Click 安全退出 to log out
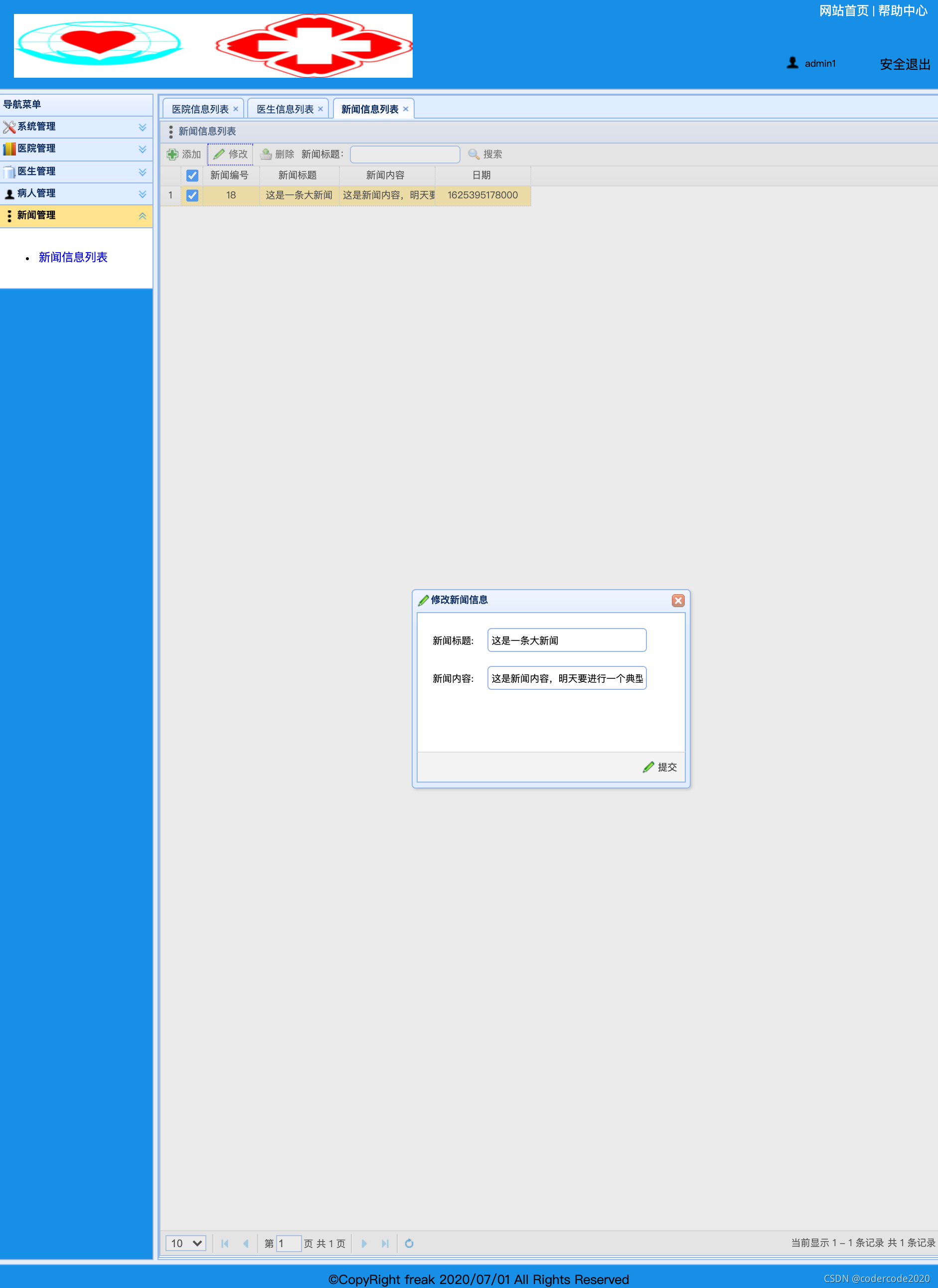 [905, 64]
